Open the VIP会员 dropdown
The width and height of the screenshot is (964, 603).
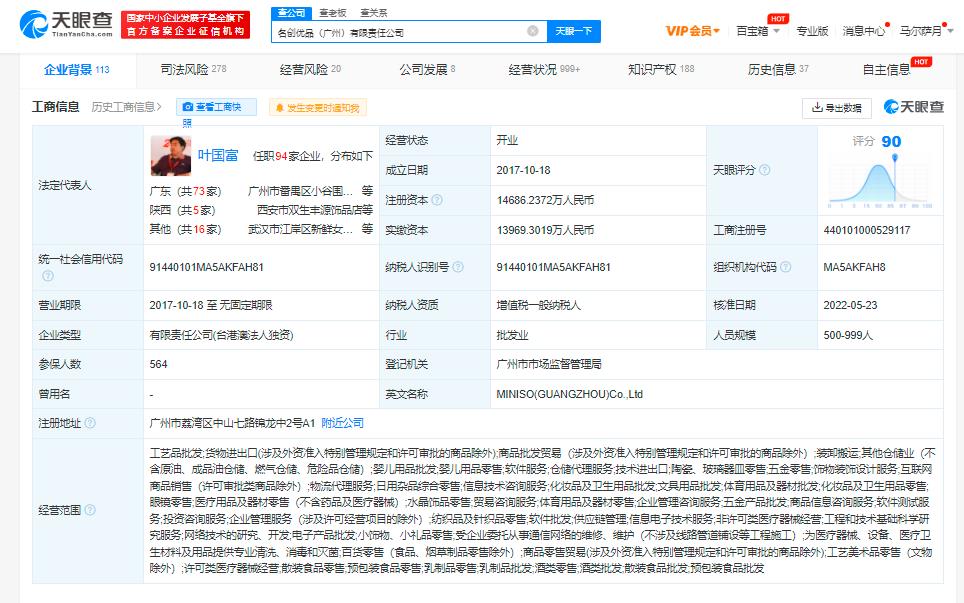coord(693,31)
